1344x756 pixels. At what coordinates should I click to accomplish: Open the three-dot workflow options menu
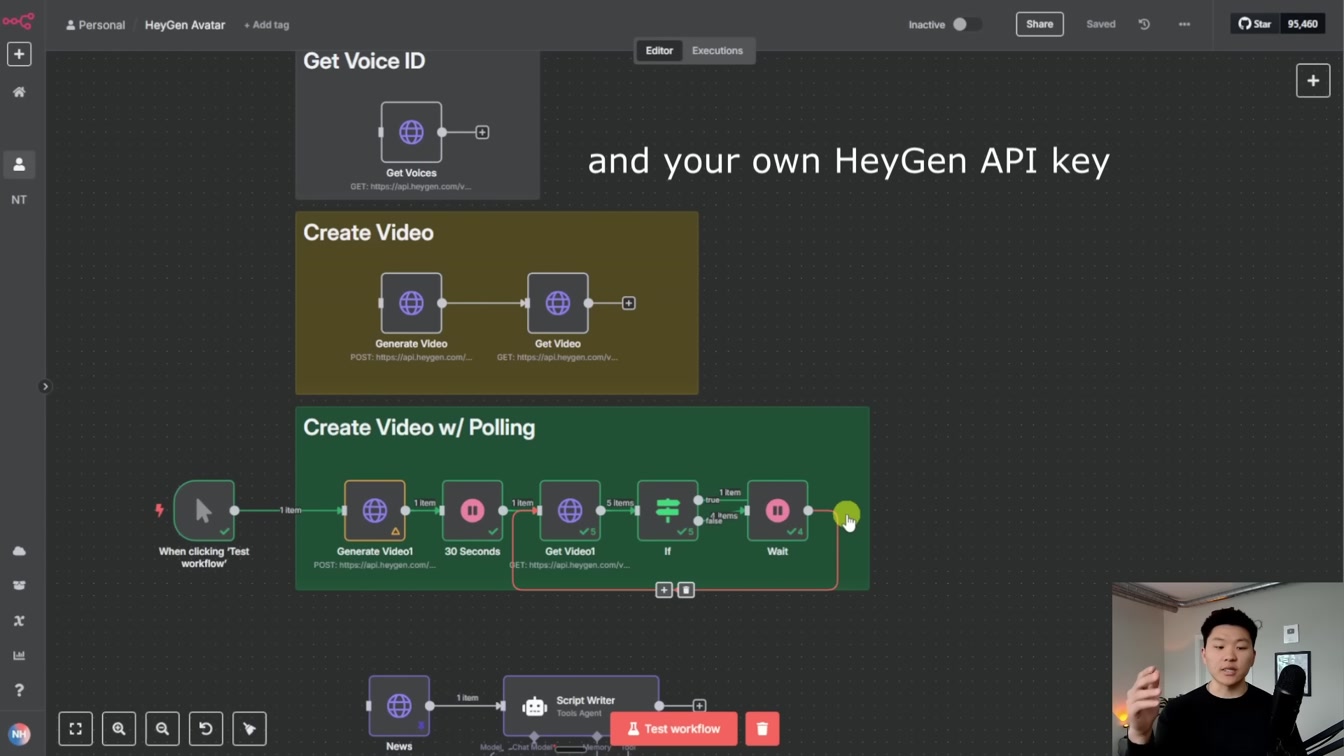tap(1184, 24)
